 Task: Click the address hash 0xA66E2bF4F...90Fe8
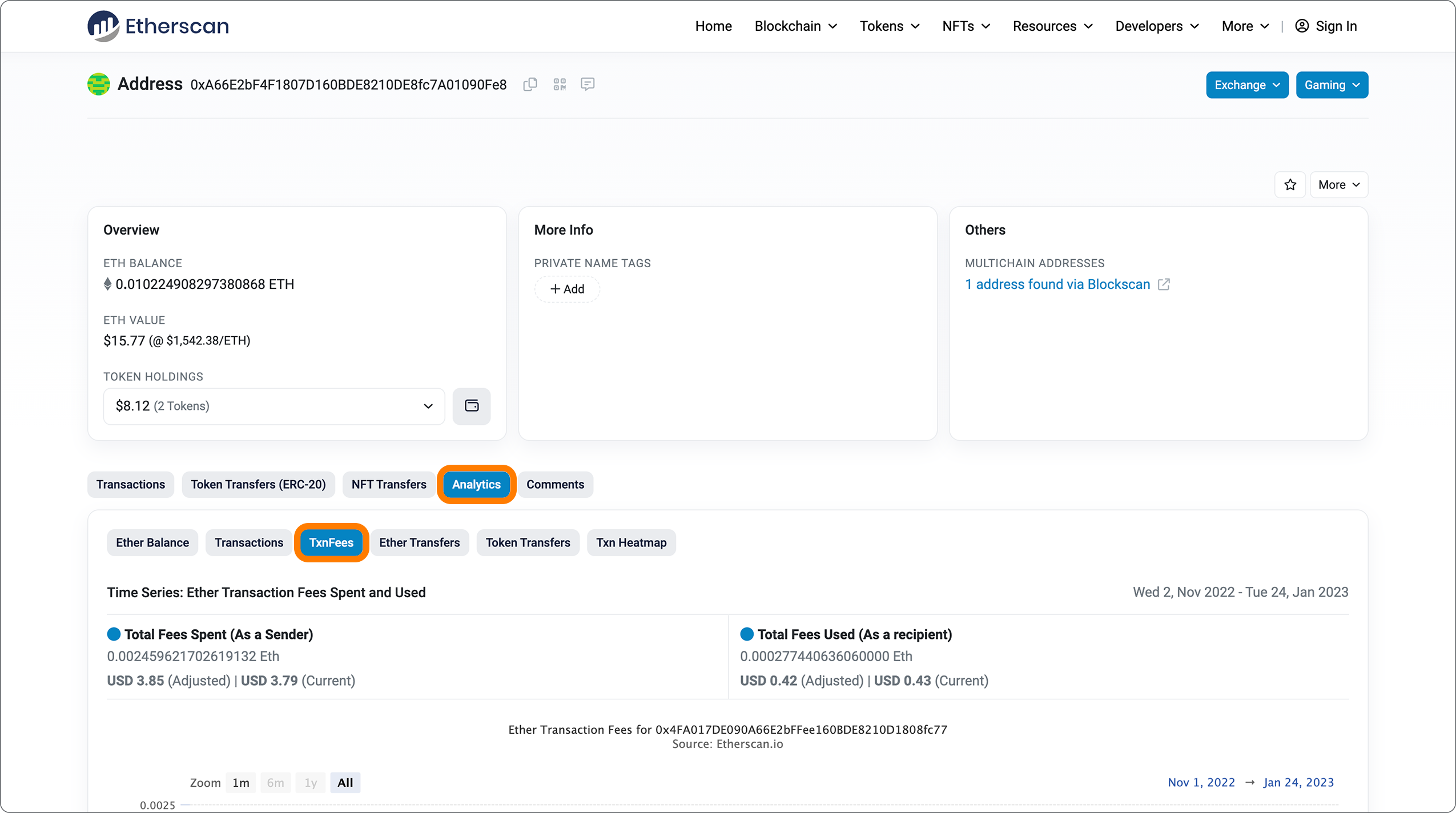(x=348, y=85)
